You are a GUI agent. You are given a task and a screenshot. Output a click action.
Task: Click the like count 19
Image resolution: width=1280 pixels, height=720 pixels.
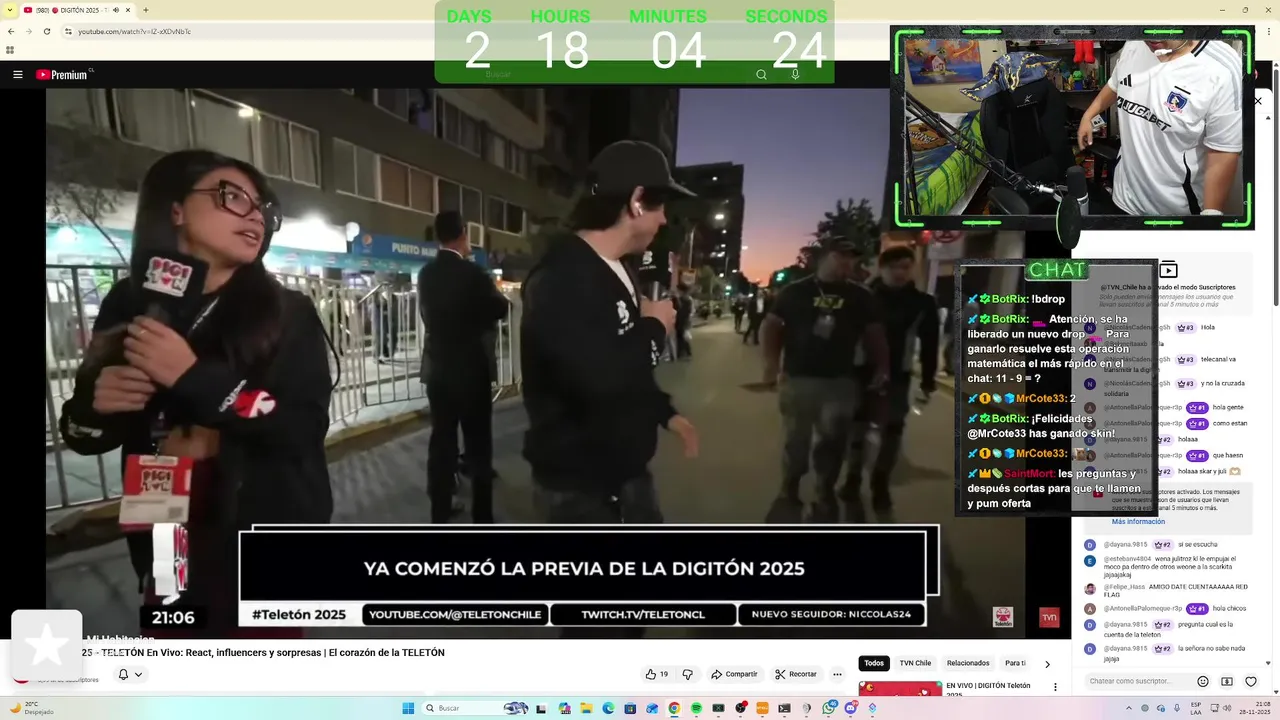tap(664, 674)
